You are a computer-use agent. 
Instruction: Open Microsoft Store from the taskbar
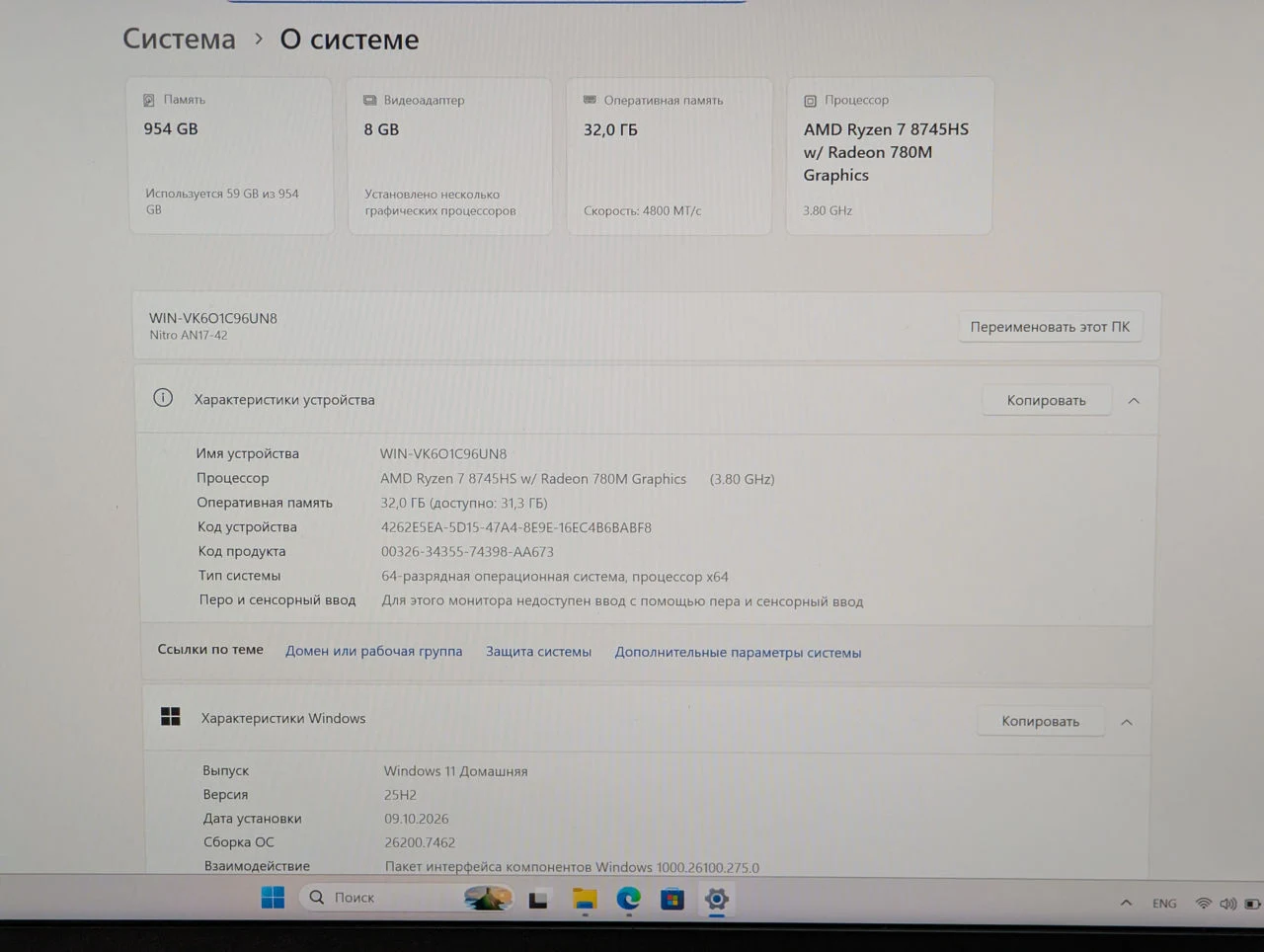tap(672, 899)
